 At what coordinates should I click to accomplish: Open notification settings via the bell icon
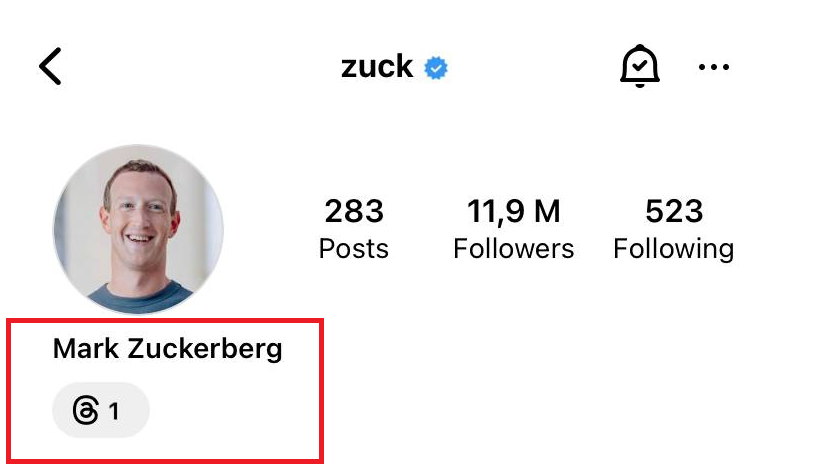[x=640, y=67]
